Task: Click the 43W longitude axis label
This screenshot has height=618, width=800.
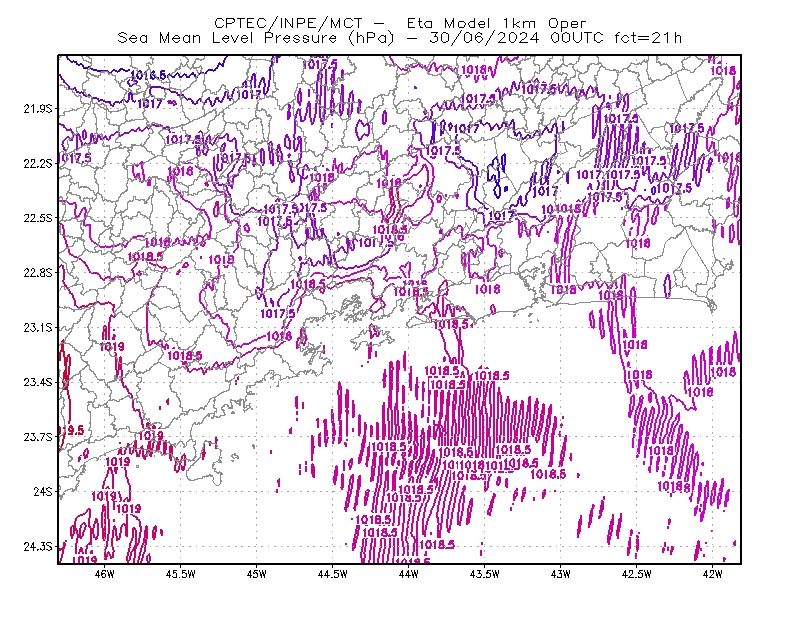Action: (561, 574)
